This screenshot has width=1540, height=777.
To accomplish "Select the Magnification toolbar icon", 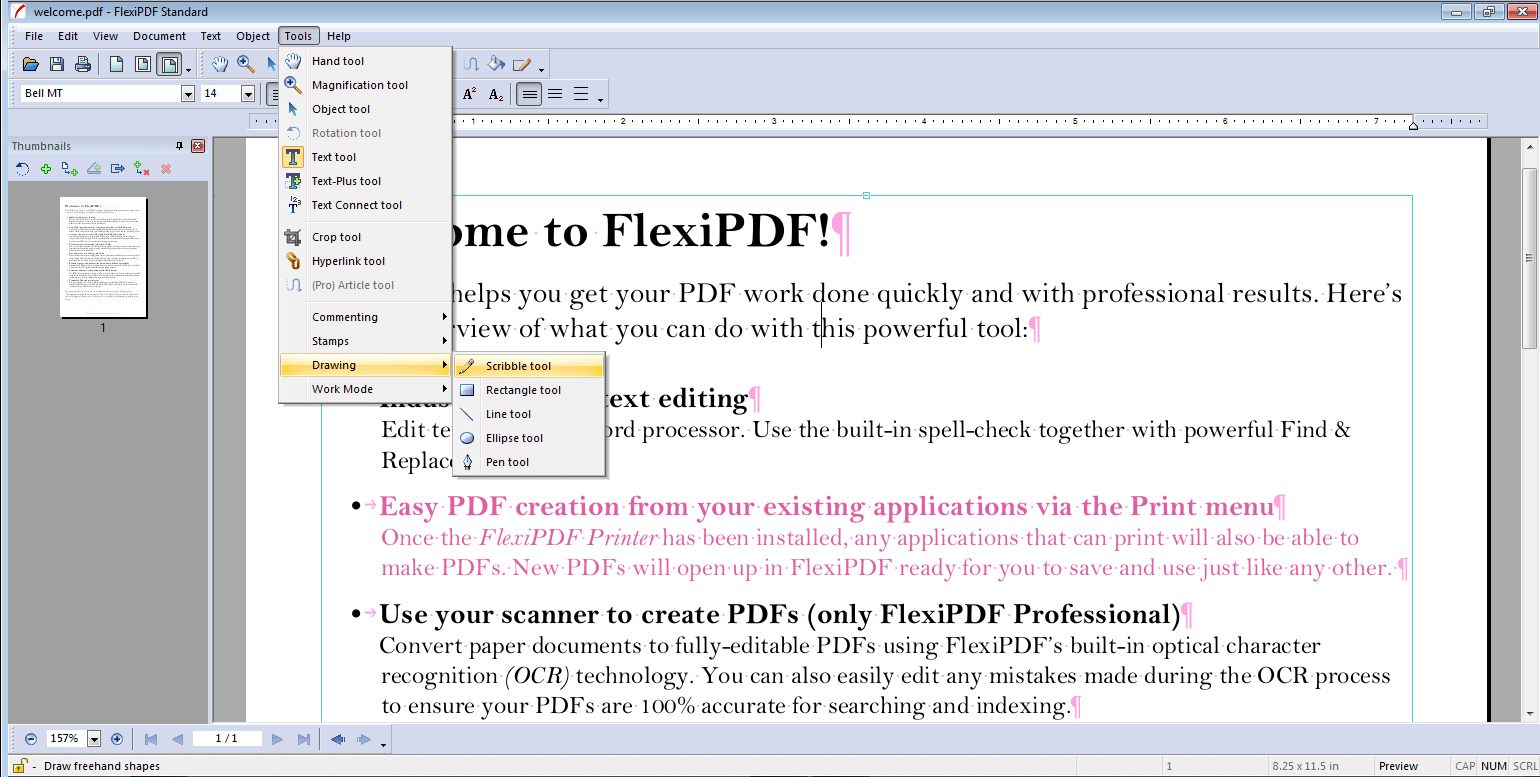I will [x=245, y=65].
